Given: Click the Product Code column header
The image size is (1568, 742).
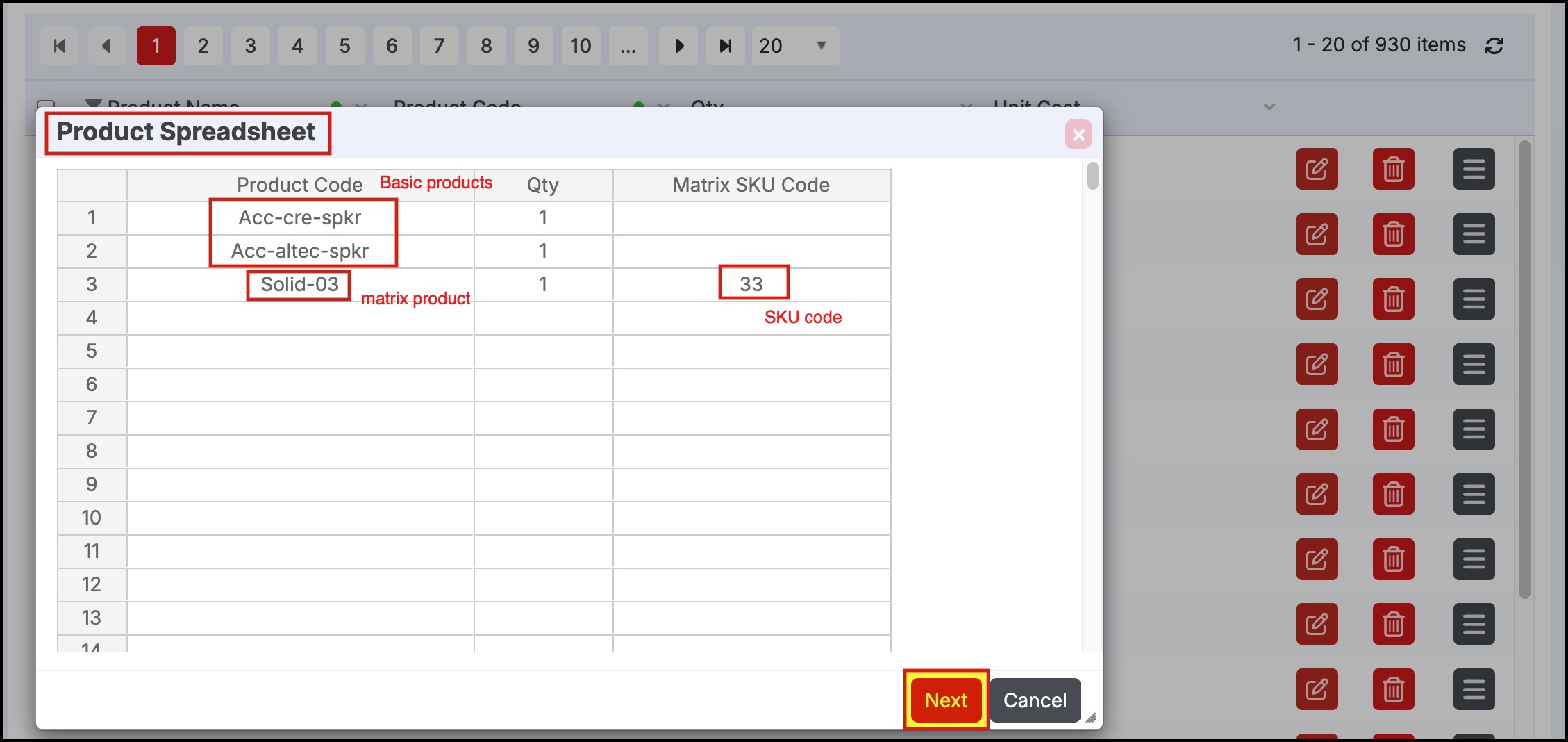Looking at the screenshot, I should 300,185.
